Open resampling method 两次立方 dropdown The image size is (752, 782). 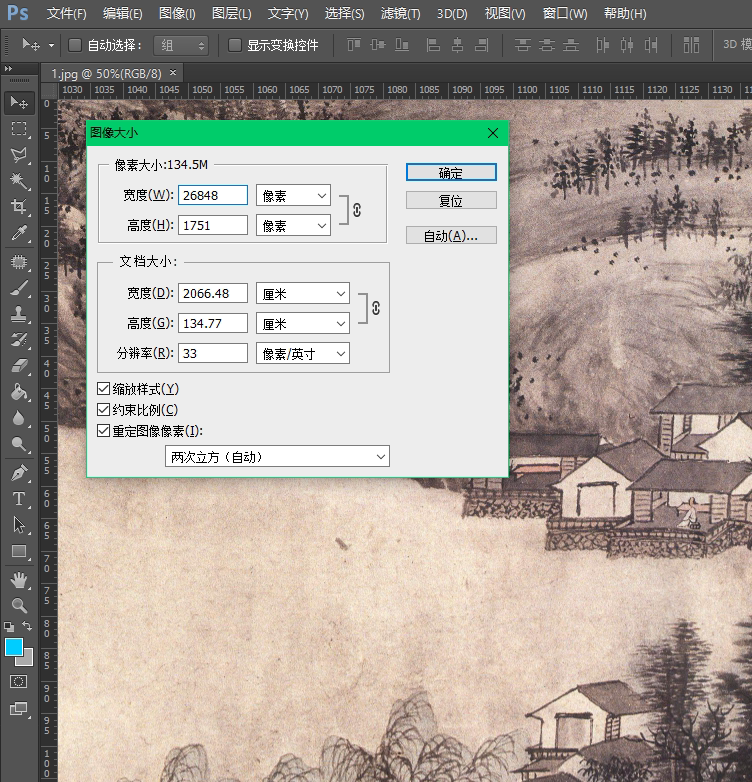pos(277,456)
